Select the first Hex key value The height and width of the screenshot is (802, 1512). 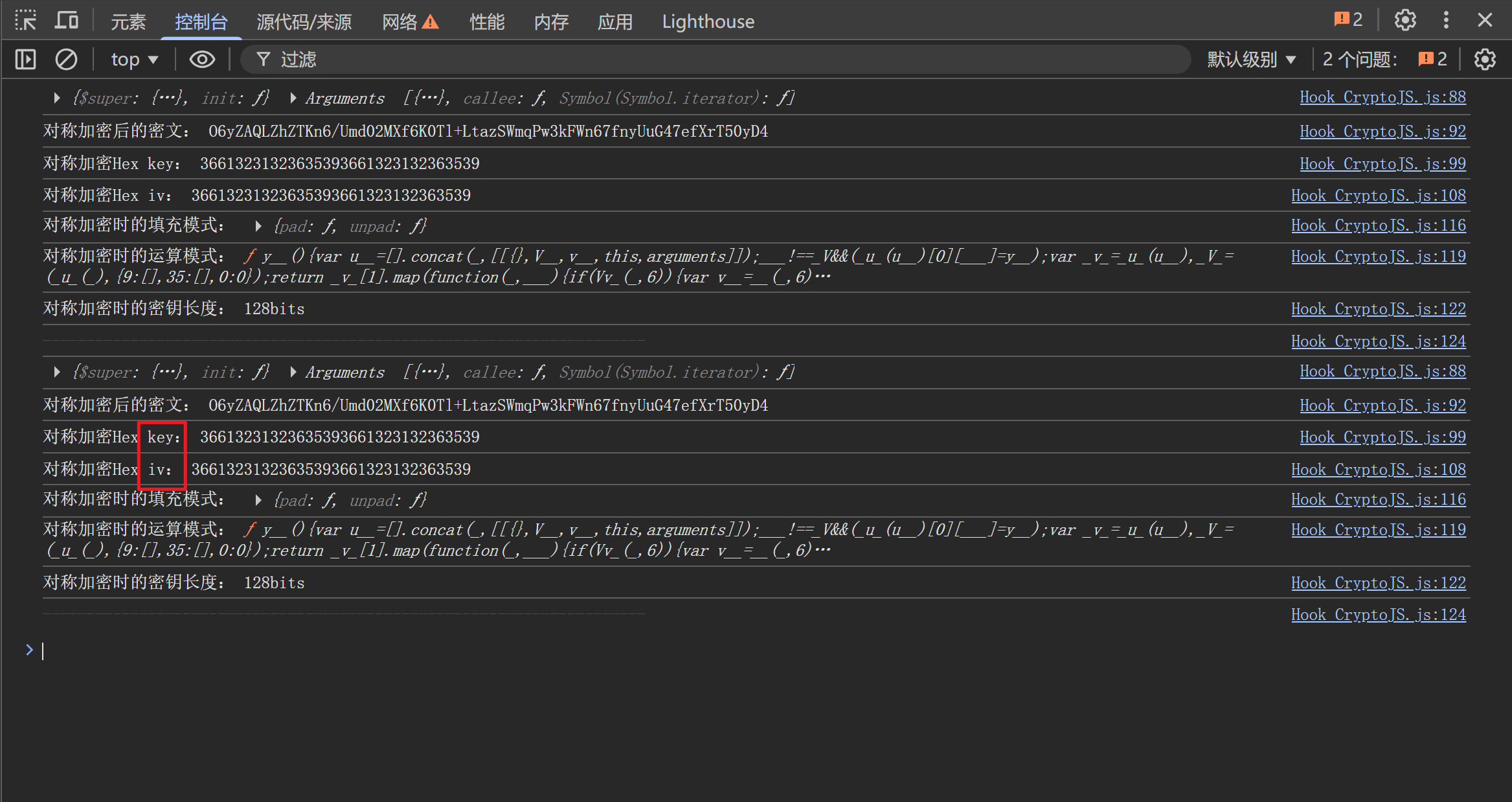click(x=339, y=164)
